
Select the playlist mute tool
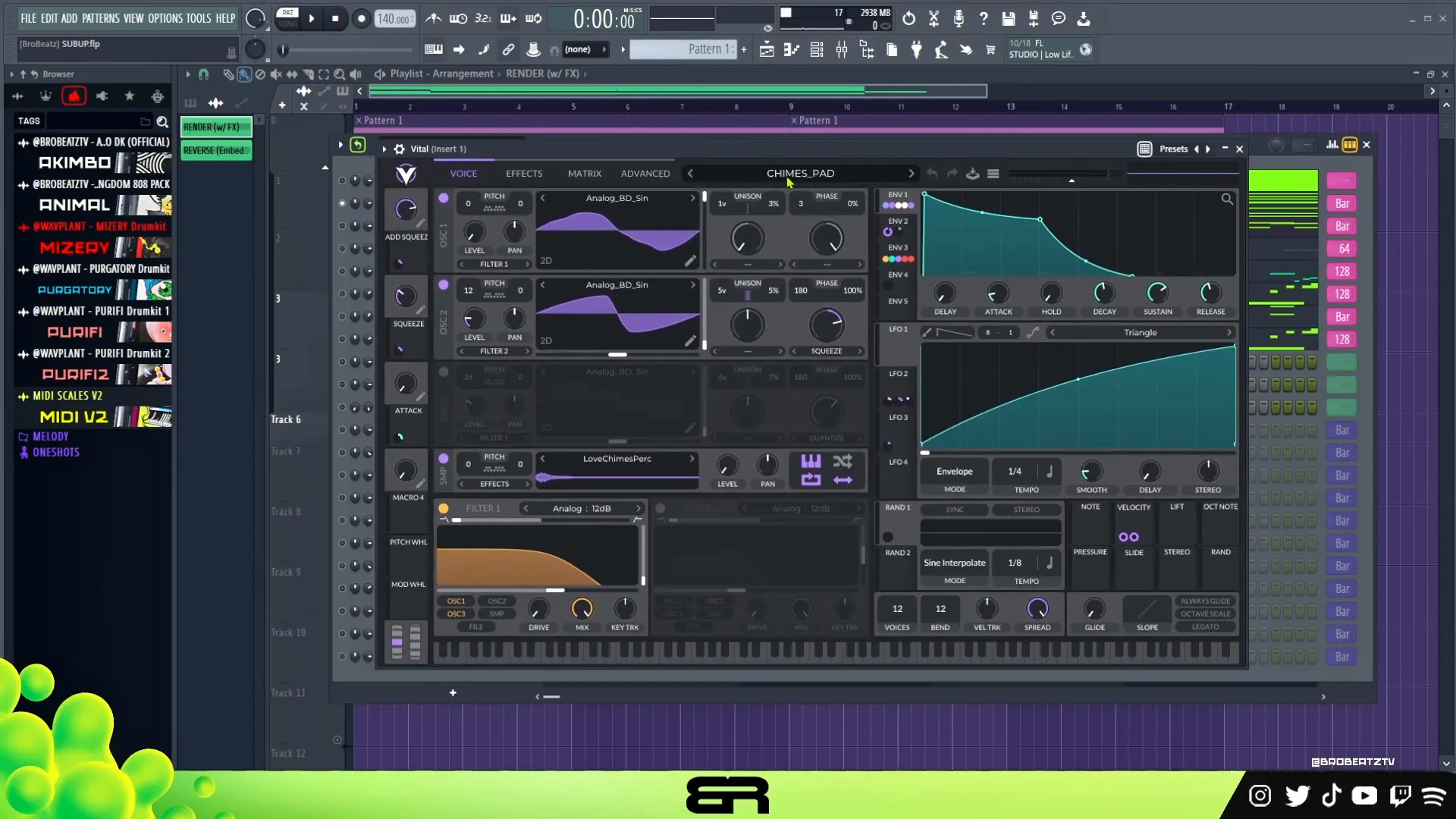point(276,74)
